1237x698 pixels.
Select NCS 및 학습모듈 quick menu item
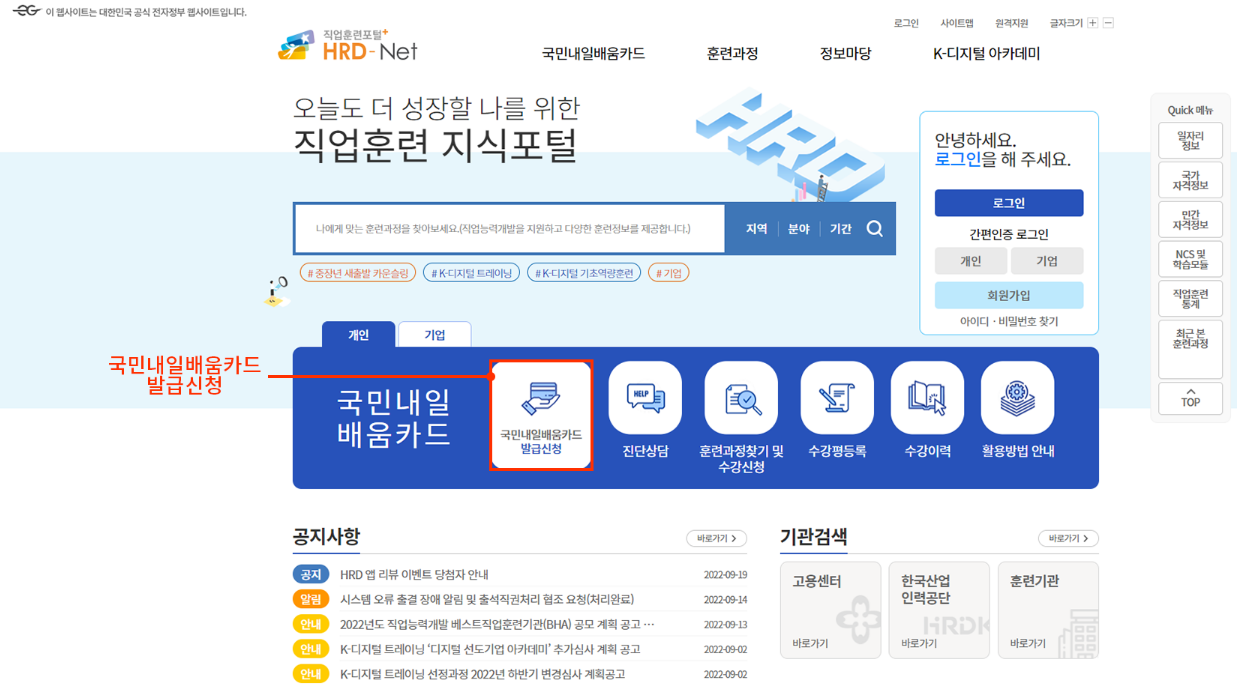click(x=1190, y=258)
